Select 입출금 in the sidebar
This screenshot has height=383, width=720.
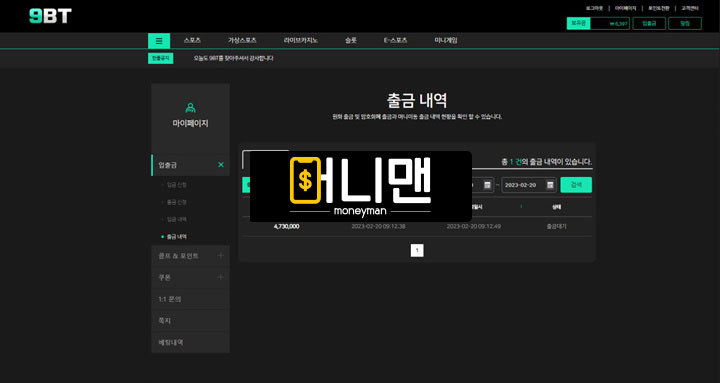190,165
